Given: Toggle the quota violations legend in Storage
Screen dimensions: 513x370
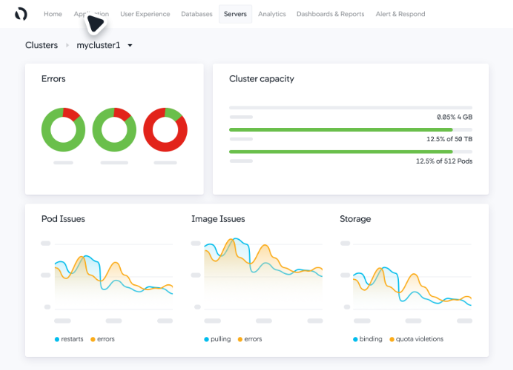Looking at the screenshot, I should (x=417, y=339).
